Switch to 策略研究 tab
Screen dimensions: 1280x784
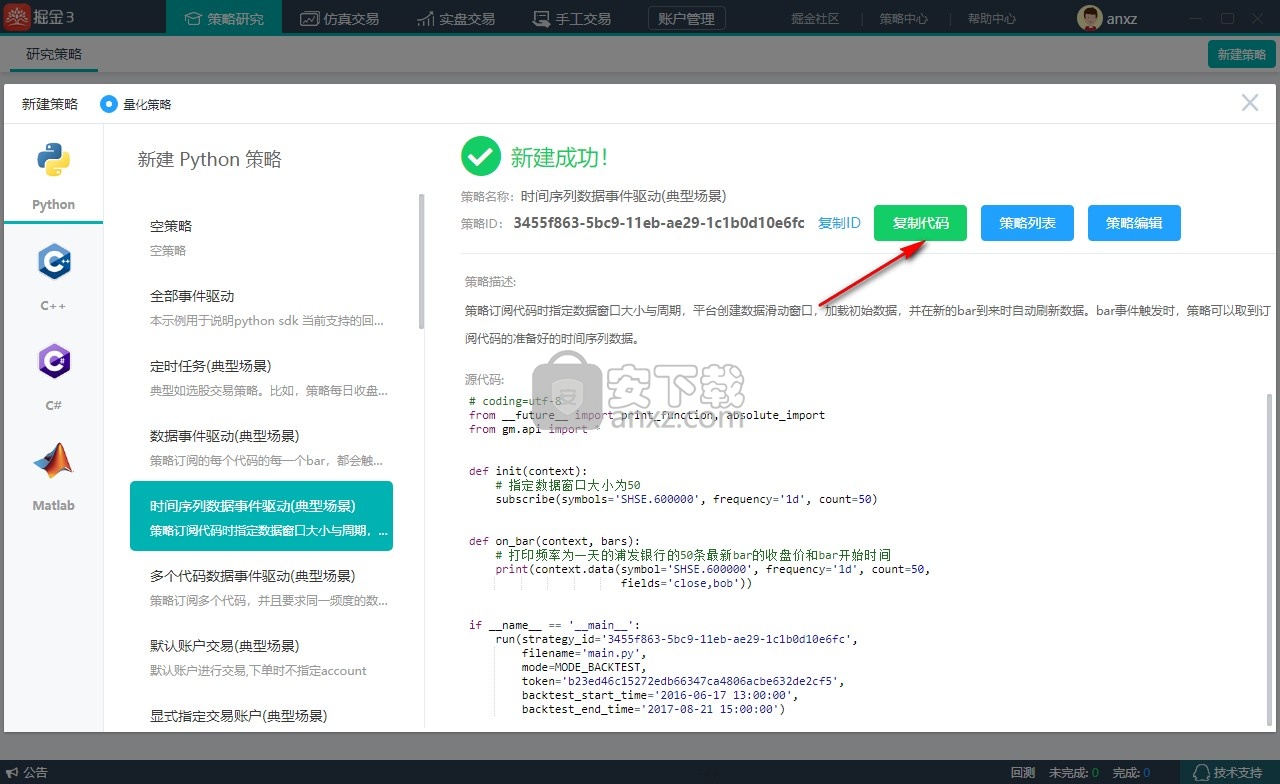(225, 18)
